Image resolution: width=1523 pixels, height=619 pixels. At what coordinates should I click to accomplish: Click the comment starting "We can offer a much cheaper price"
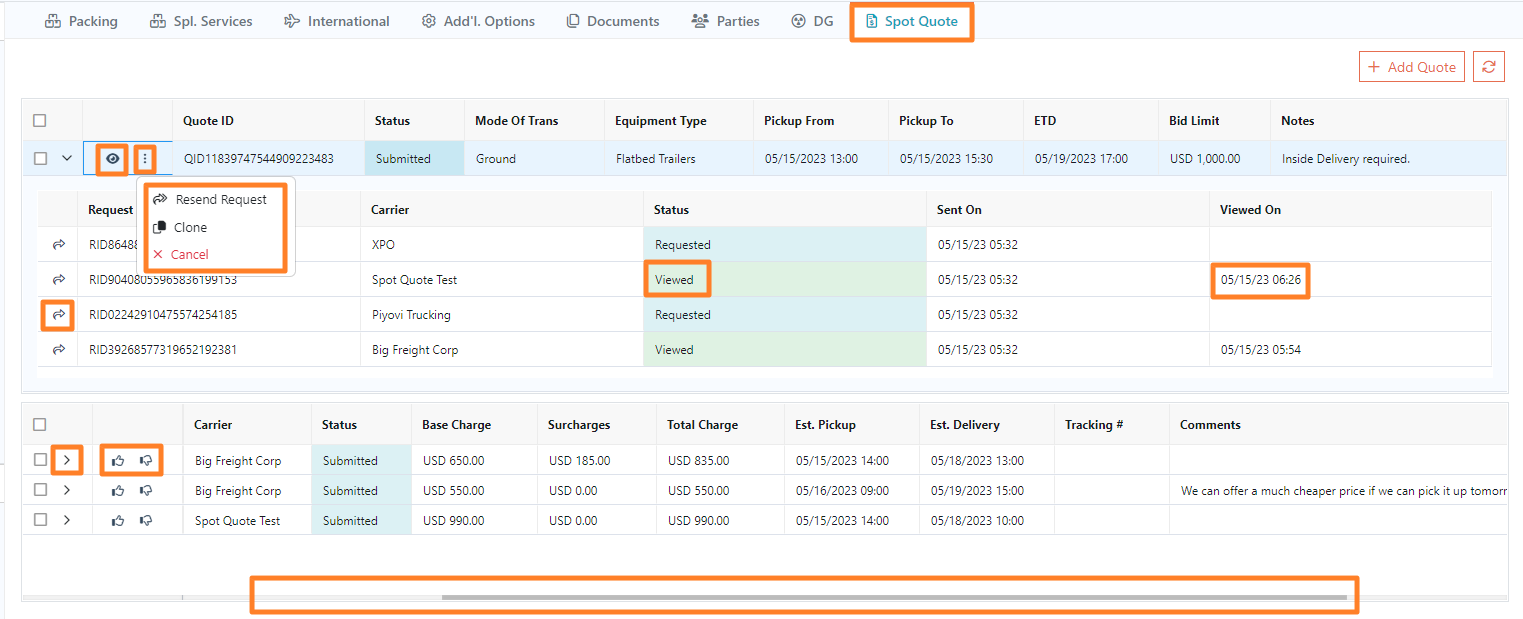click(1343, 491)
